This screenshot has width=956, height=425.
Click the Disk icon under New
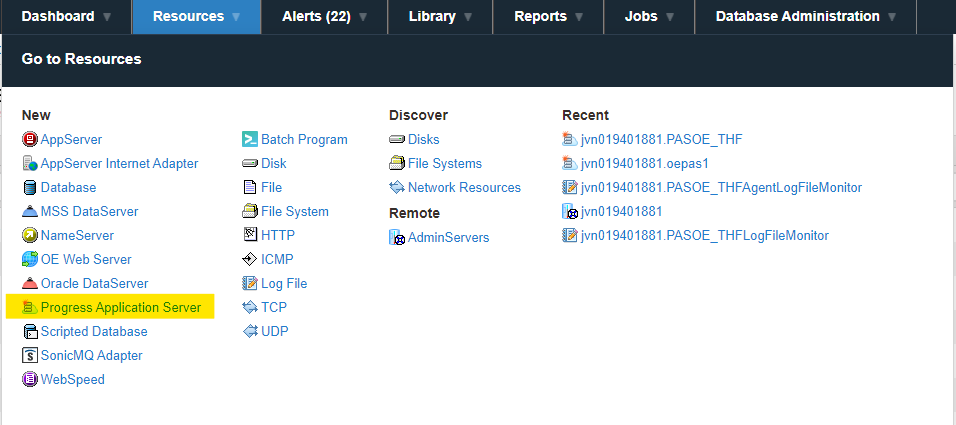point(250,163)
